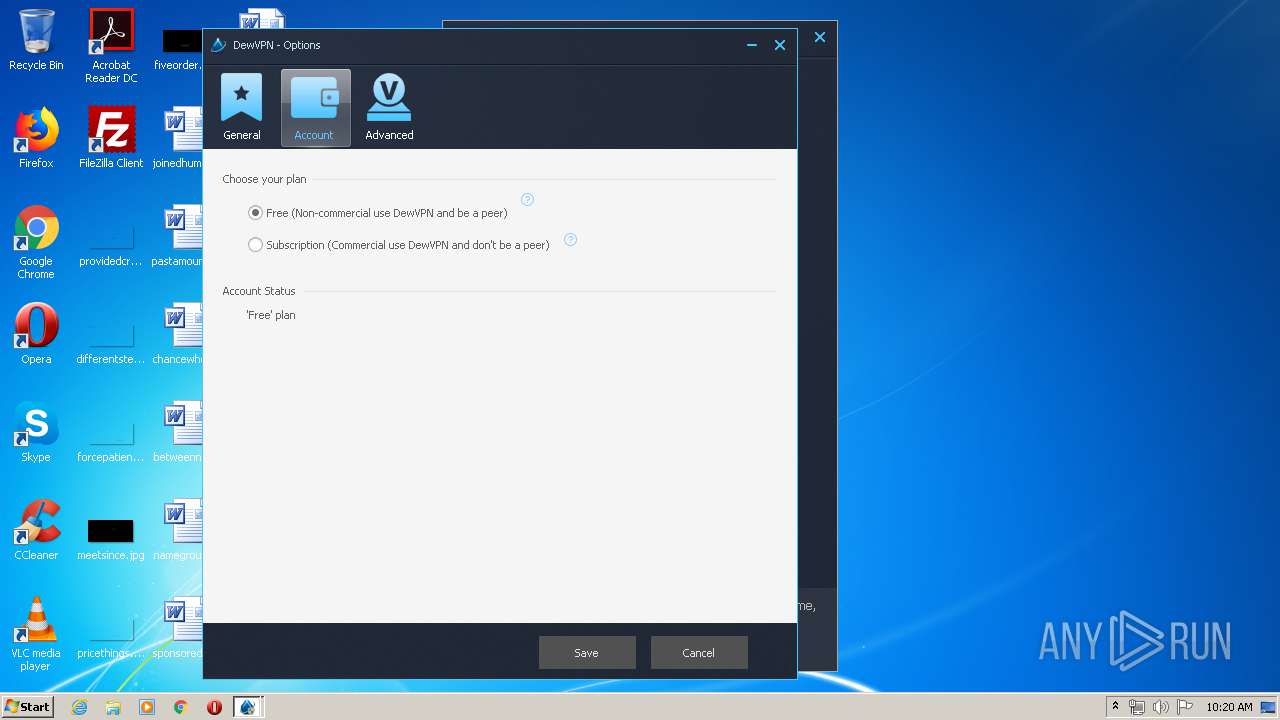
Task: Show help for the Subscription plan
Action: [570, 240]
